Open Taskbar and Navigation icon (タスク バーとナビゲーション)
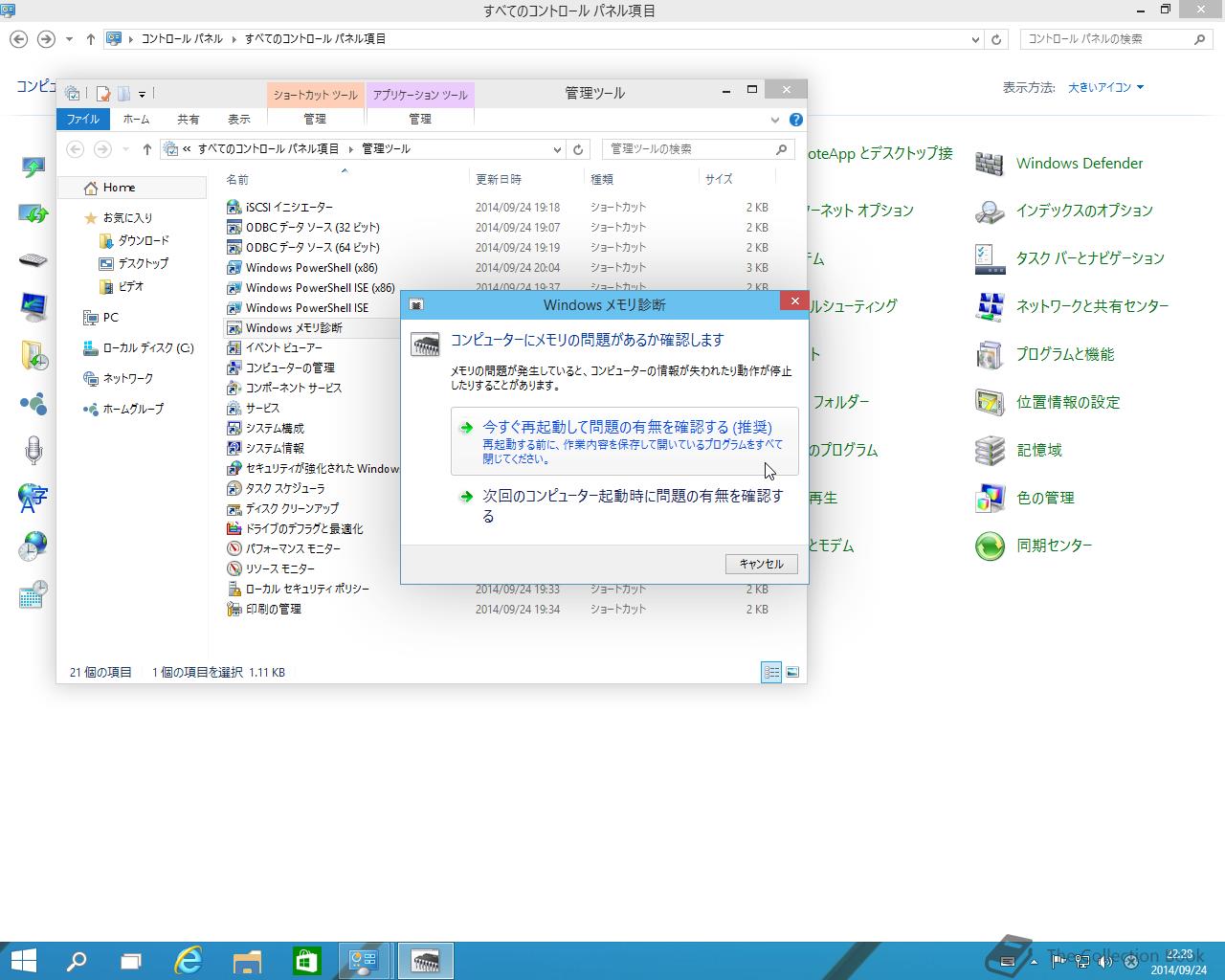Image resolution: width=1225 pixels, height=980 pixels. [x=989, y=258]
